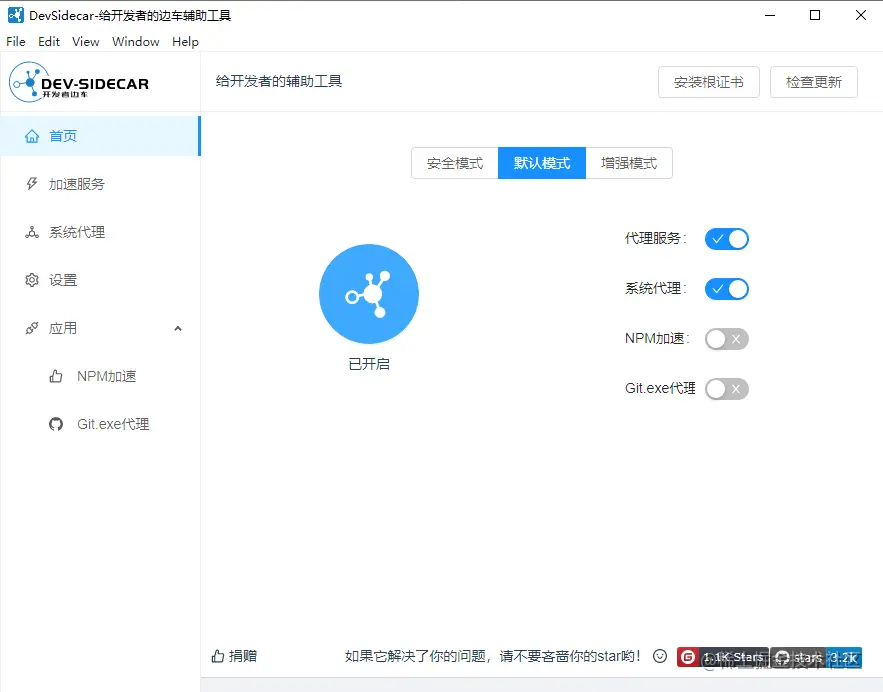Open the 设置 sidebar page
Screen dimensions: 883x692
point(100,280)
